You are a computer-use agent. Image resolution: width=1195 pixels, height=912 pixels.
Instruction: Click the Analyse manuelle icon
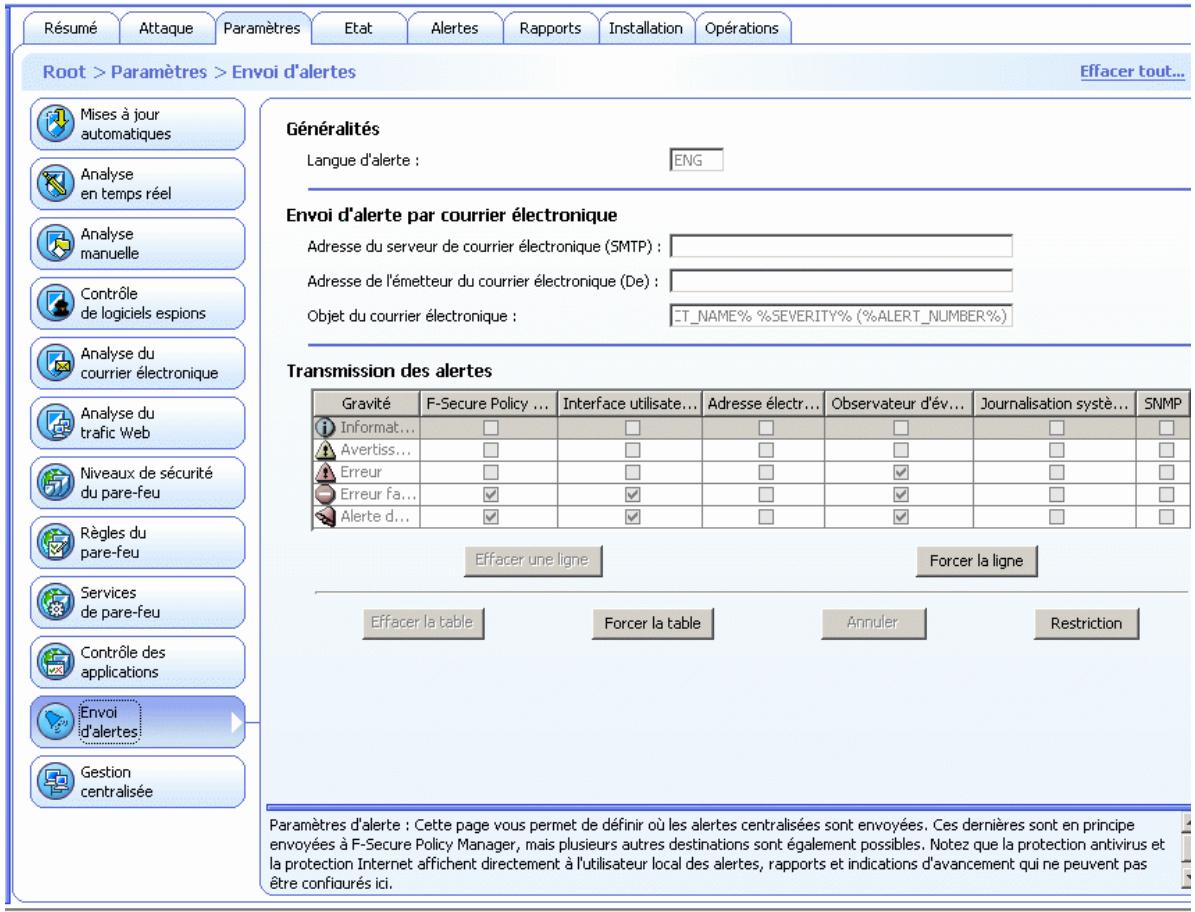[x=56, y=244]
